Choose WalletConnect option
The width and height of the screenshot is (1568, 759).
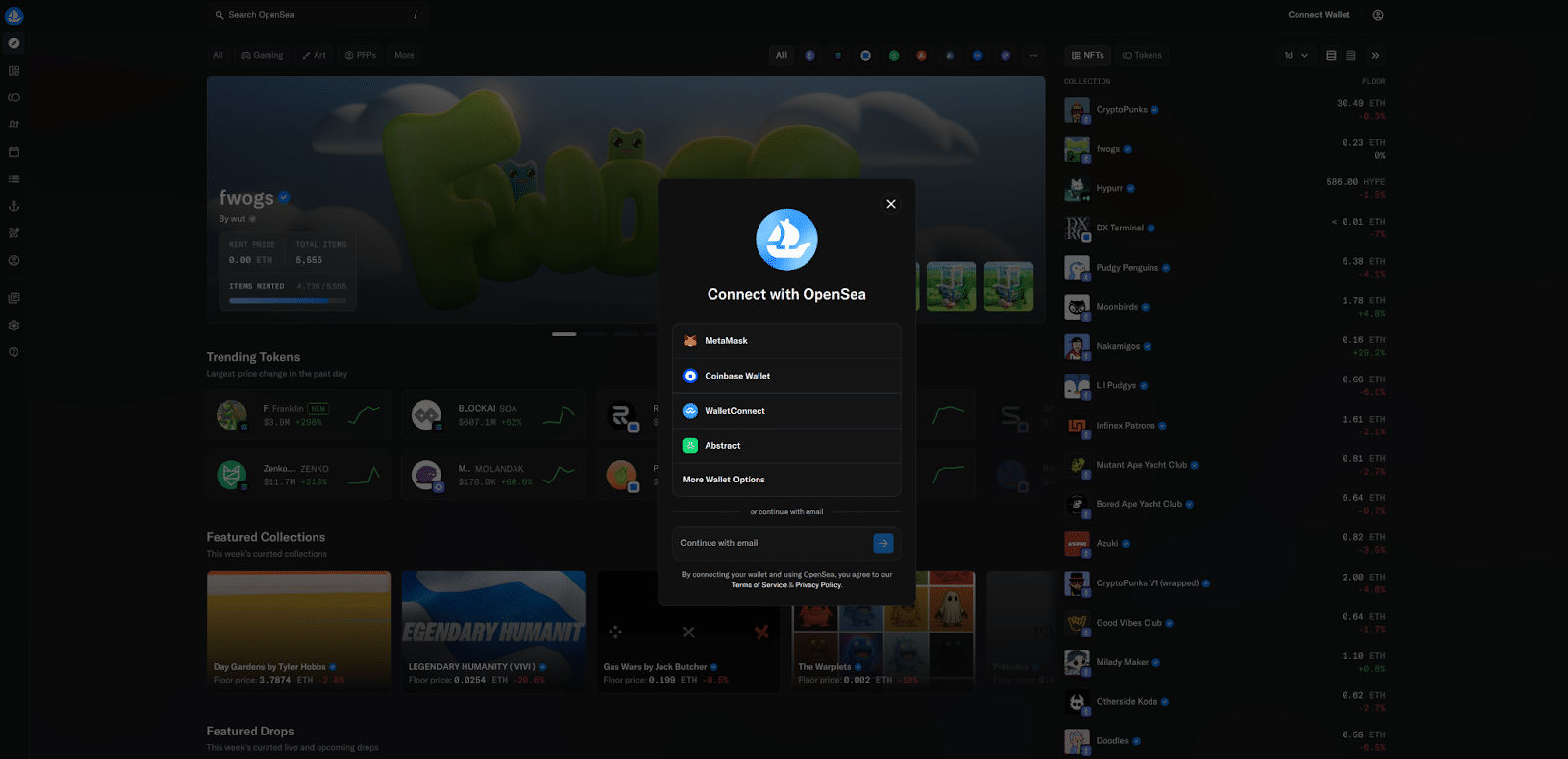[x=786, y=411]
